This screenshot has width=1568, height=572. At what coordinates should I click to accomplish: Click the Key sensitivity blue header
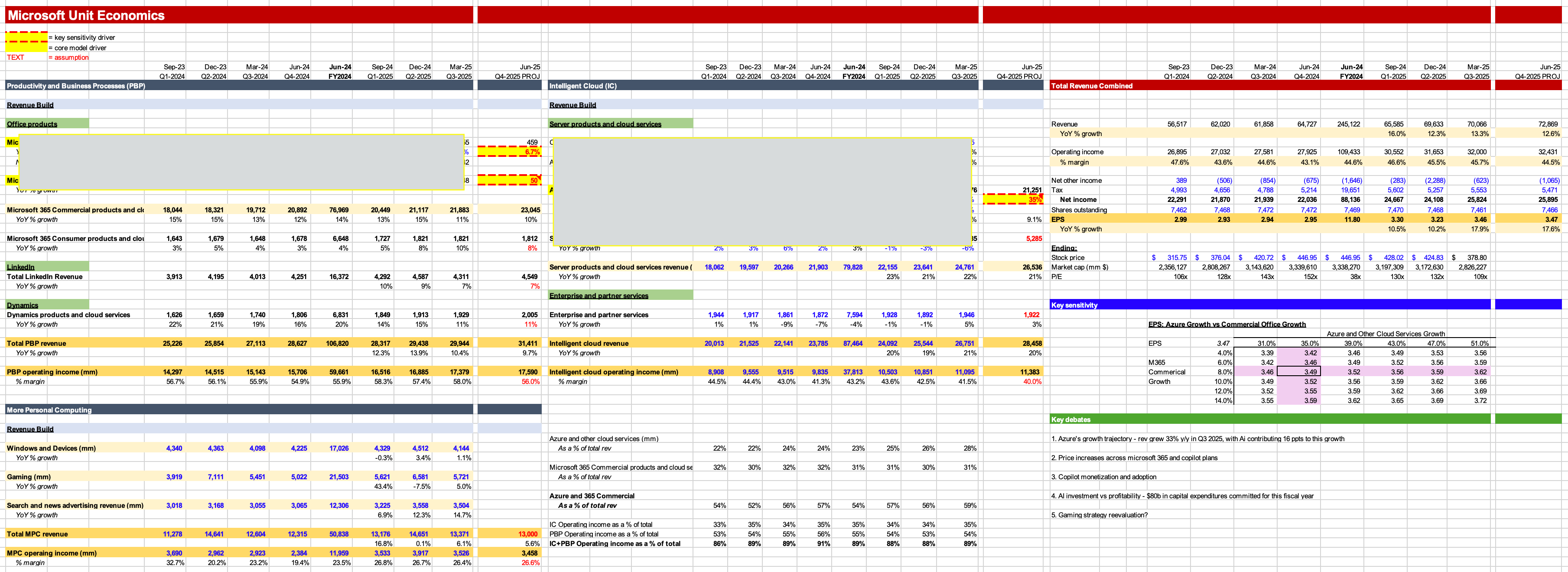[1074, 305]
